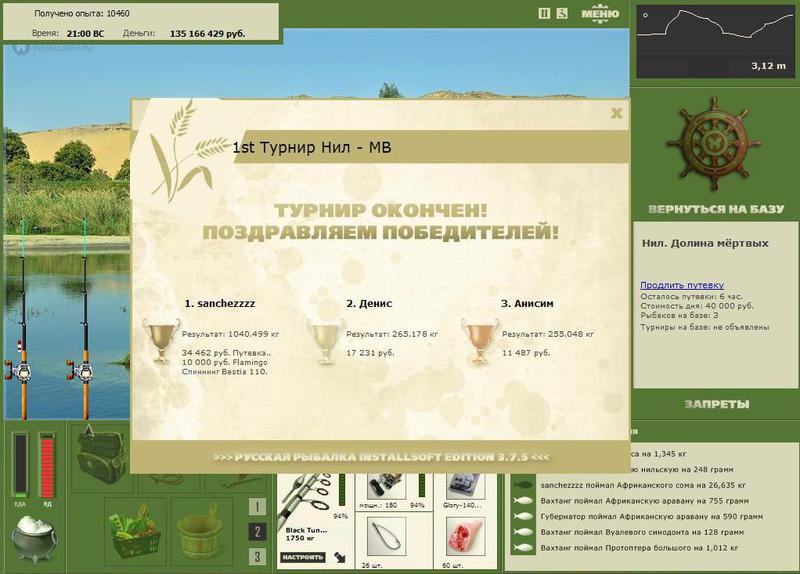
Task: Select the Glory-140 fishing line item
Action: [x=463, y=487]
